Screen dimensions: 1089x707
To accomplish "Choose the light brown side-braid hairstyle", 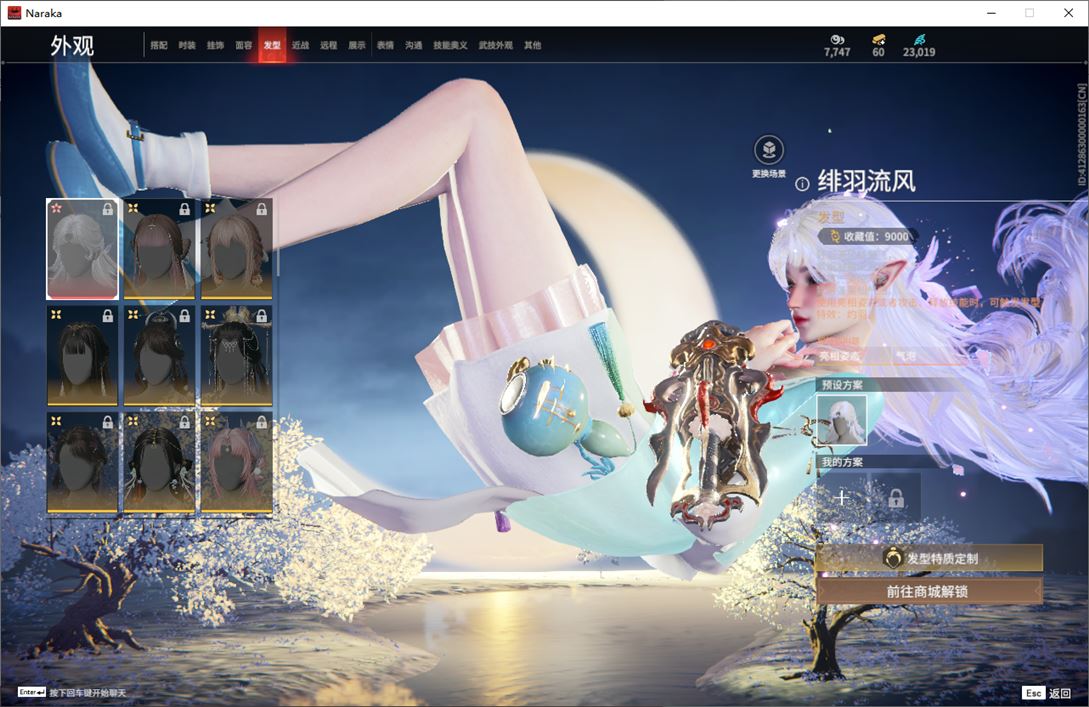I will tap(236, 249).
